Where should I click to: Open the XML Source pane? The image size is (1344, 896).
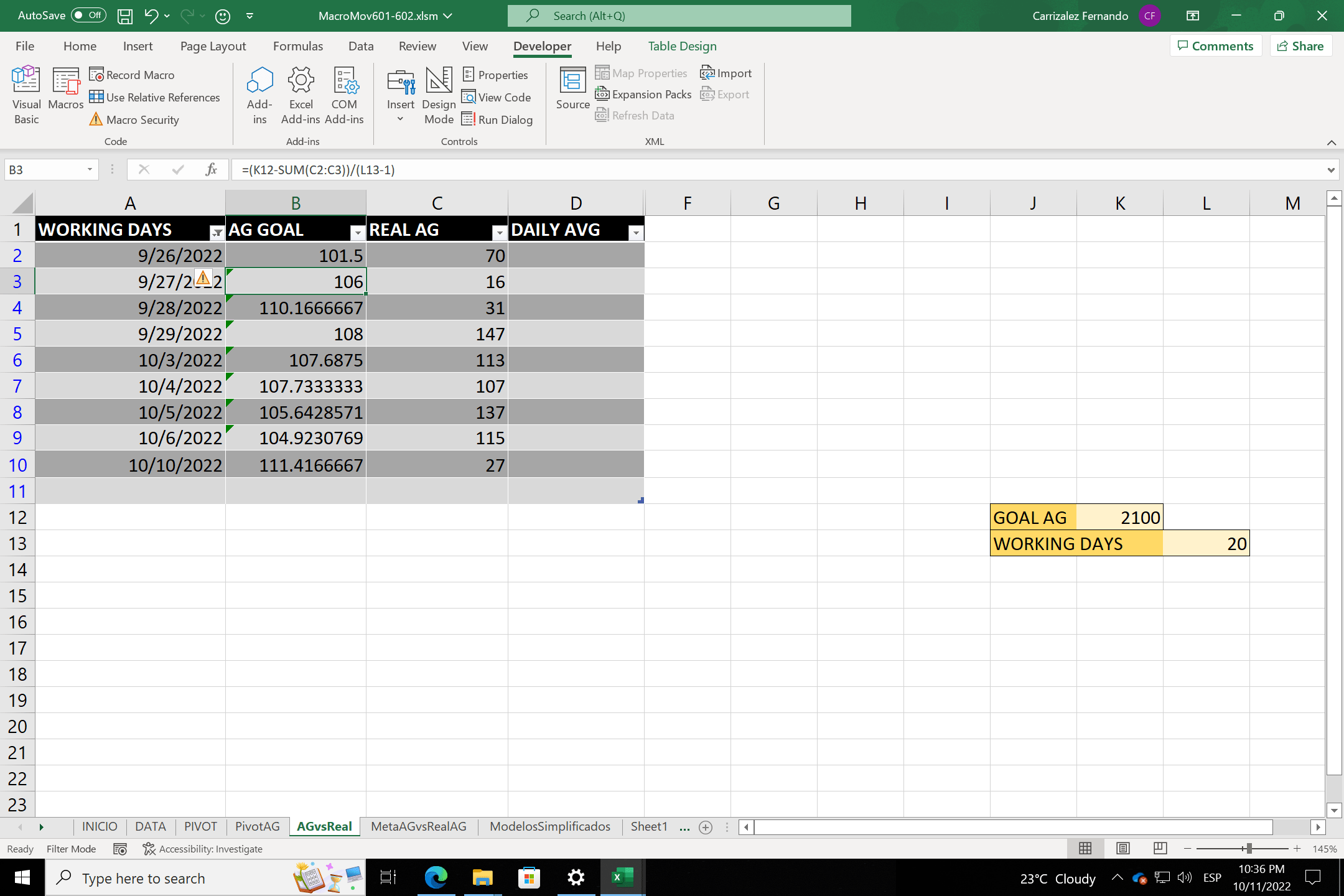click(572, 88)
